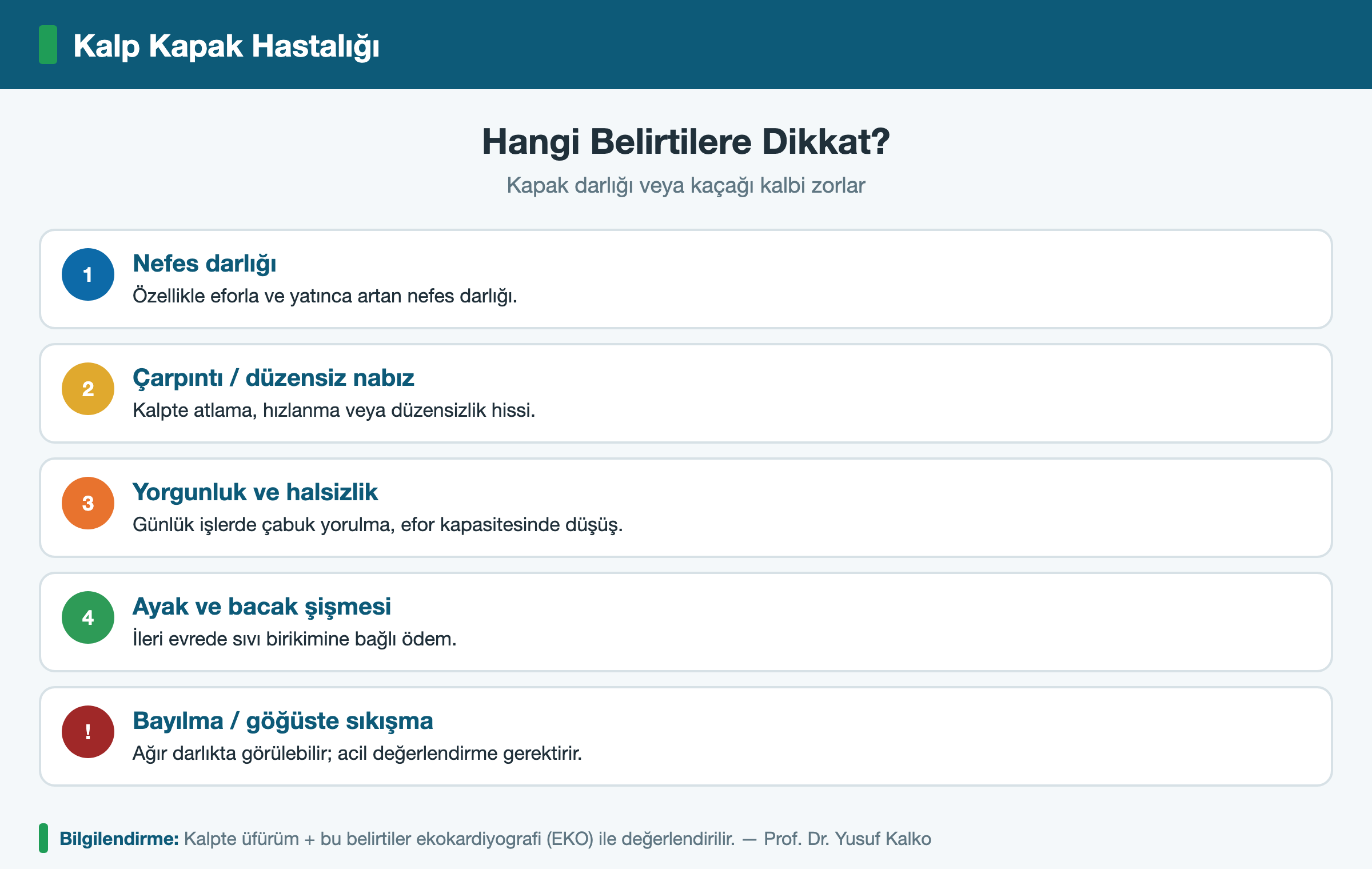This screenshot has width=1372, height=869.
Task: Click the orange number 3 circle icon
Action: [88, 503]
